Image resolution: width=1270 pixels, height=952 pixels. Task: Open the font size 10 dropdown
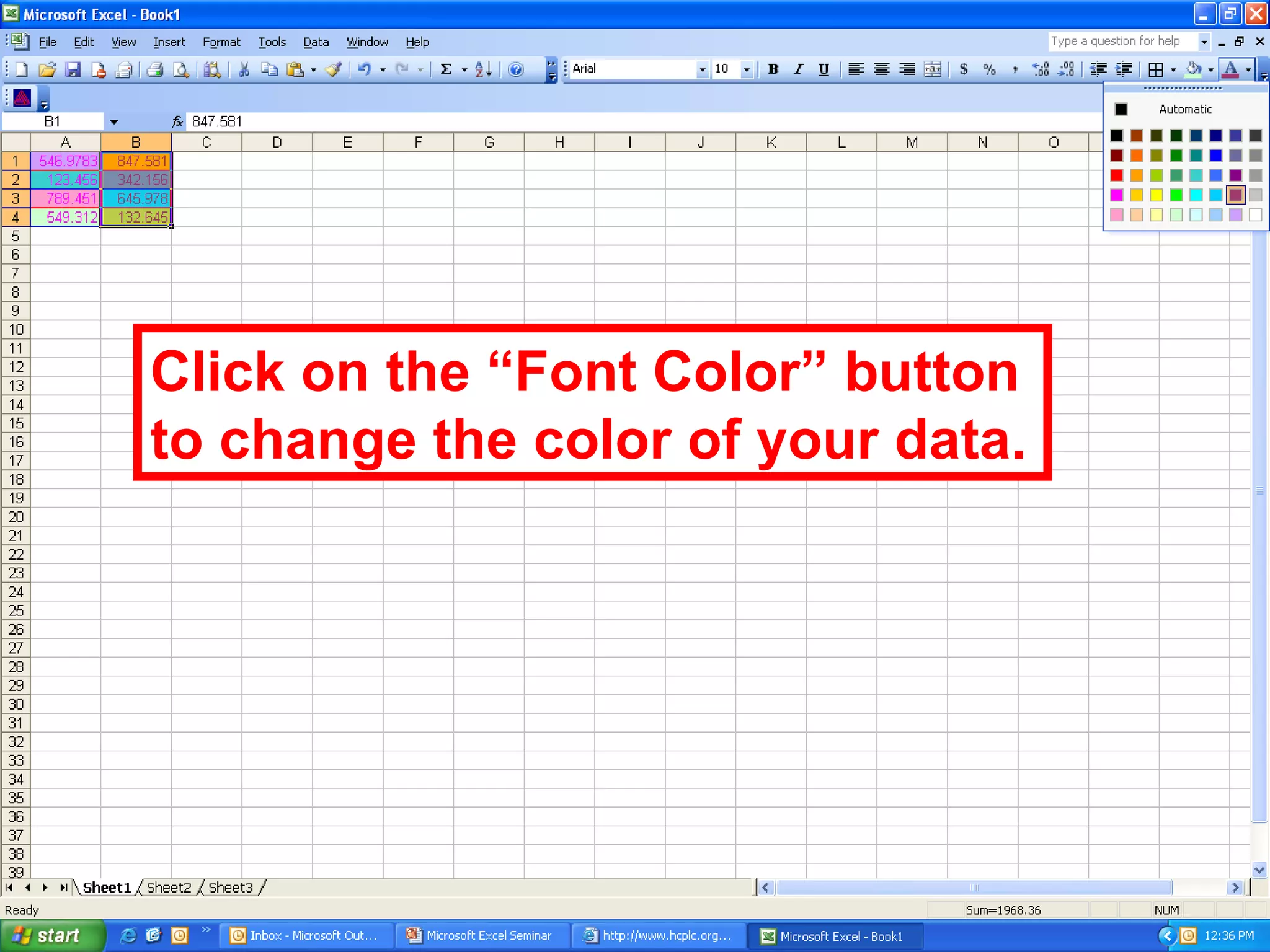747,69
